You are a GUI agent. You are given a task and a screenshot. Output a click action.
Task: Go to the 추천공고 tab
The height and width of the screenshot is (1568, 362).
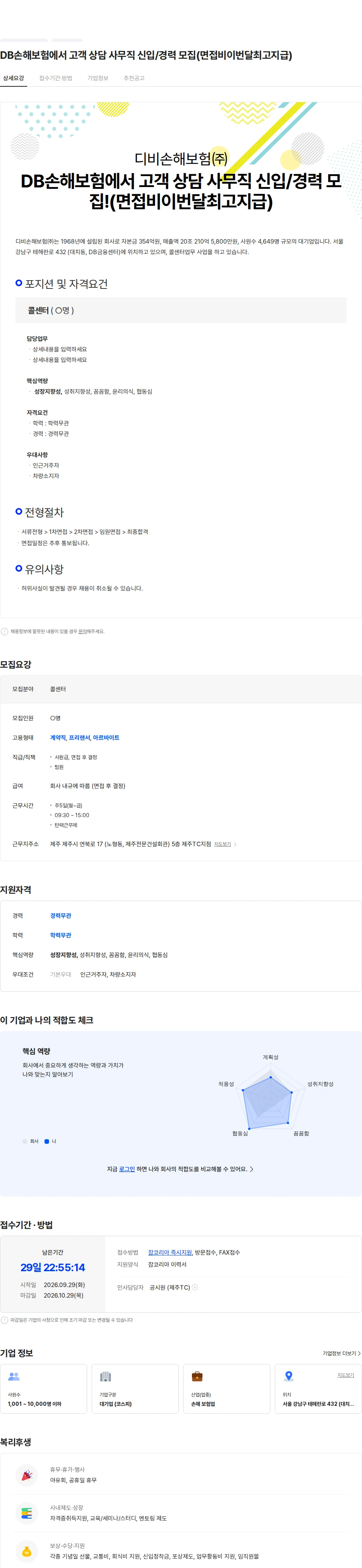click(x=134, y=78)
